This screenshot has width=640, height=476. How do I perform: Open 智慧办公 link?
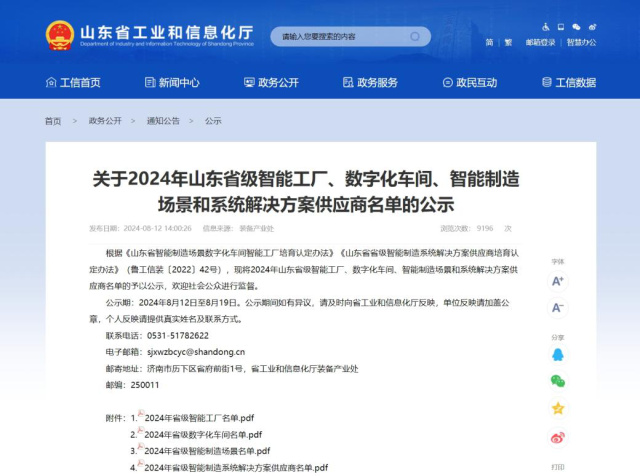tap(581, 42)
